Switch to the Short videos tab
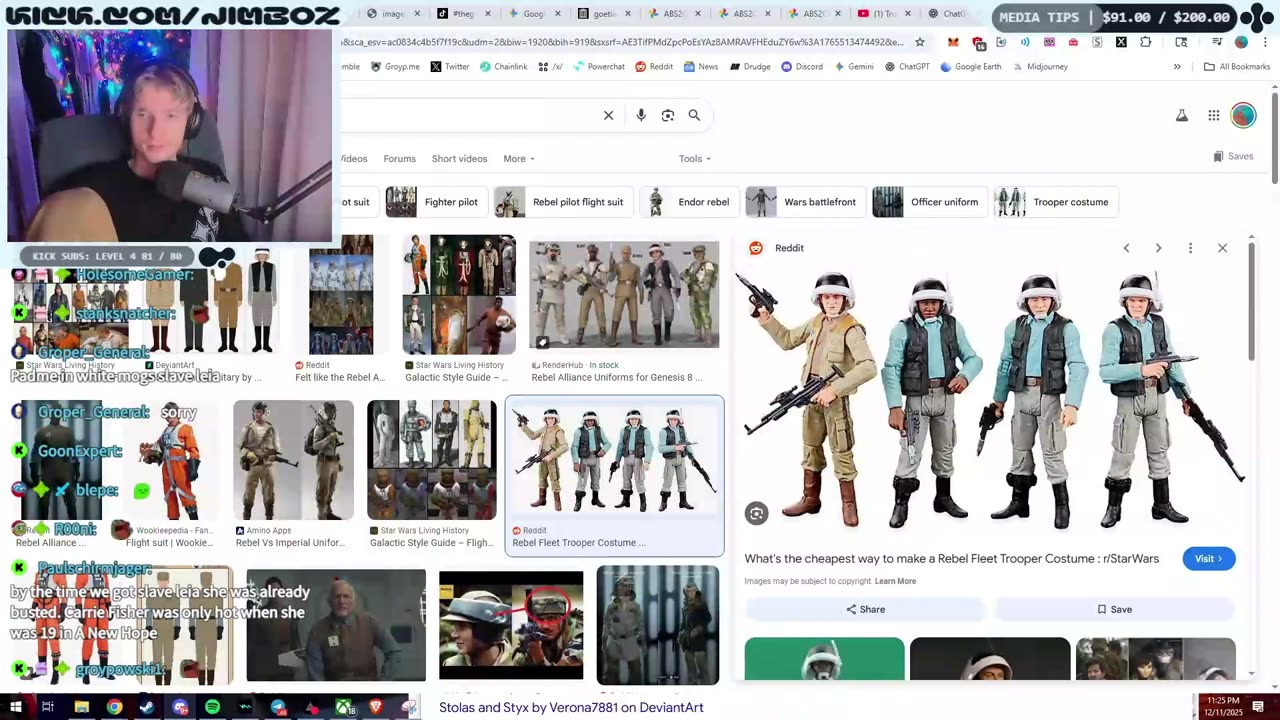This screenshot has width=1280, height=720. pyautogui.click(x=459, y=159)
